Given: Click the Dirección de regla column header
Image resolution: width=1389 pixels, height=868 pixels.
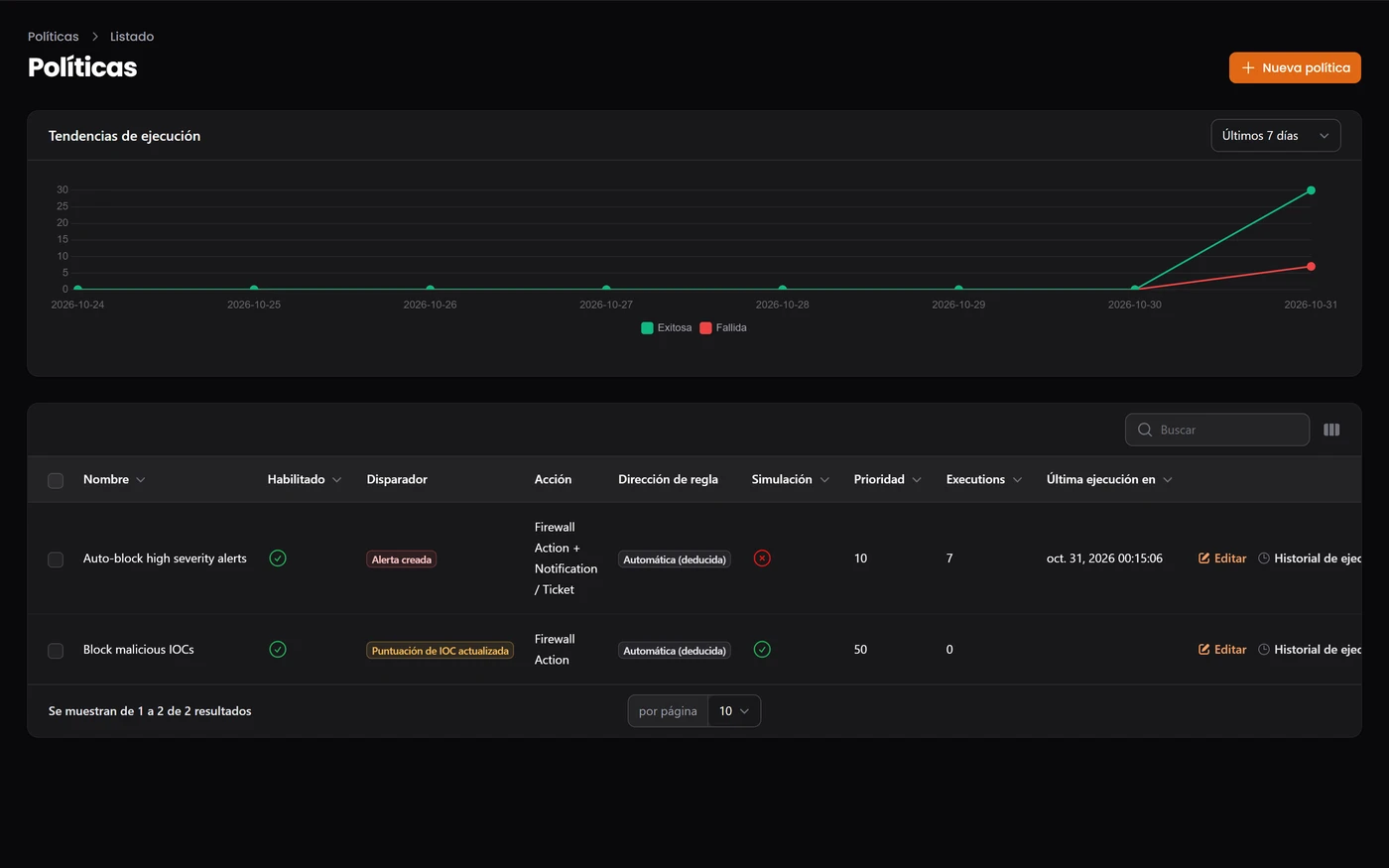Looking at the screenshot, I should click(668, 479).
